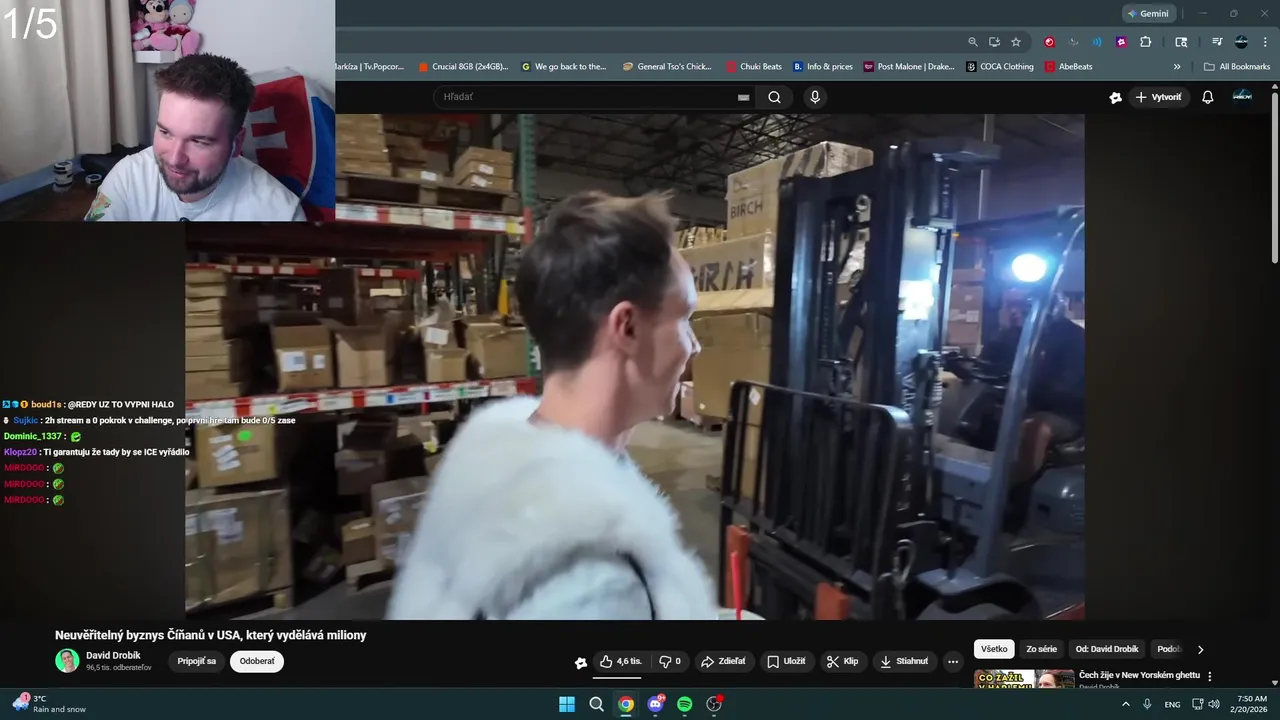1280x720 pixels.
Task: Join the channel with Pripojiť sa
Action: pos(197,661)
